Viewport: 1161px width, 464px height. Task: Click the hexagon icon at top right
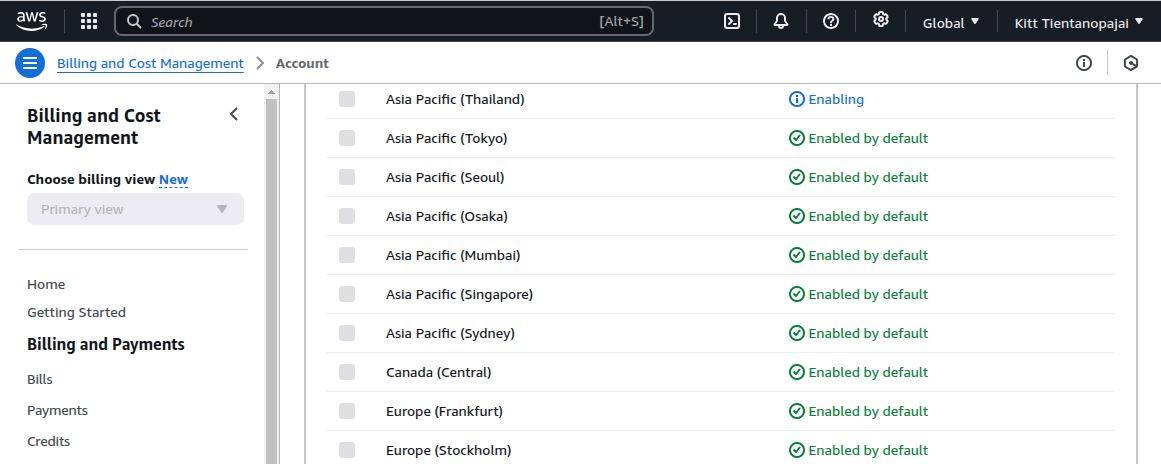[1131, 63]
